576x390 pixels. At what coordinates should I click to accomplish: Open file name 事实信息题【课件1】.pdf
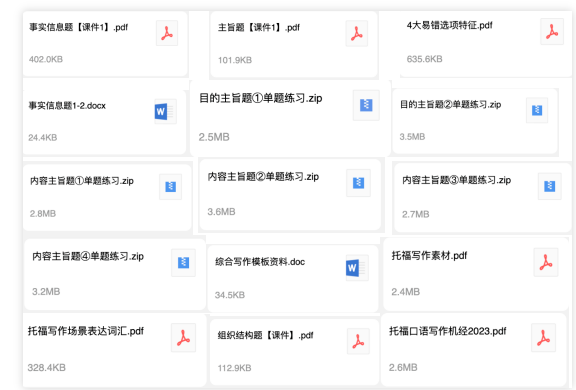coord(79,27)
